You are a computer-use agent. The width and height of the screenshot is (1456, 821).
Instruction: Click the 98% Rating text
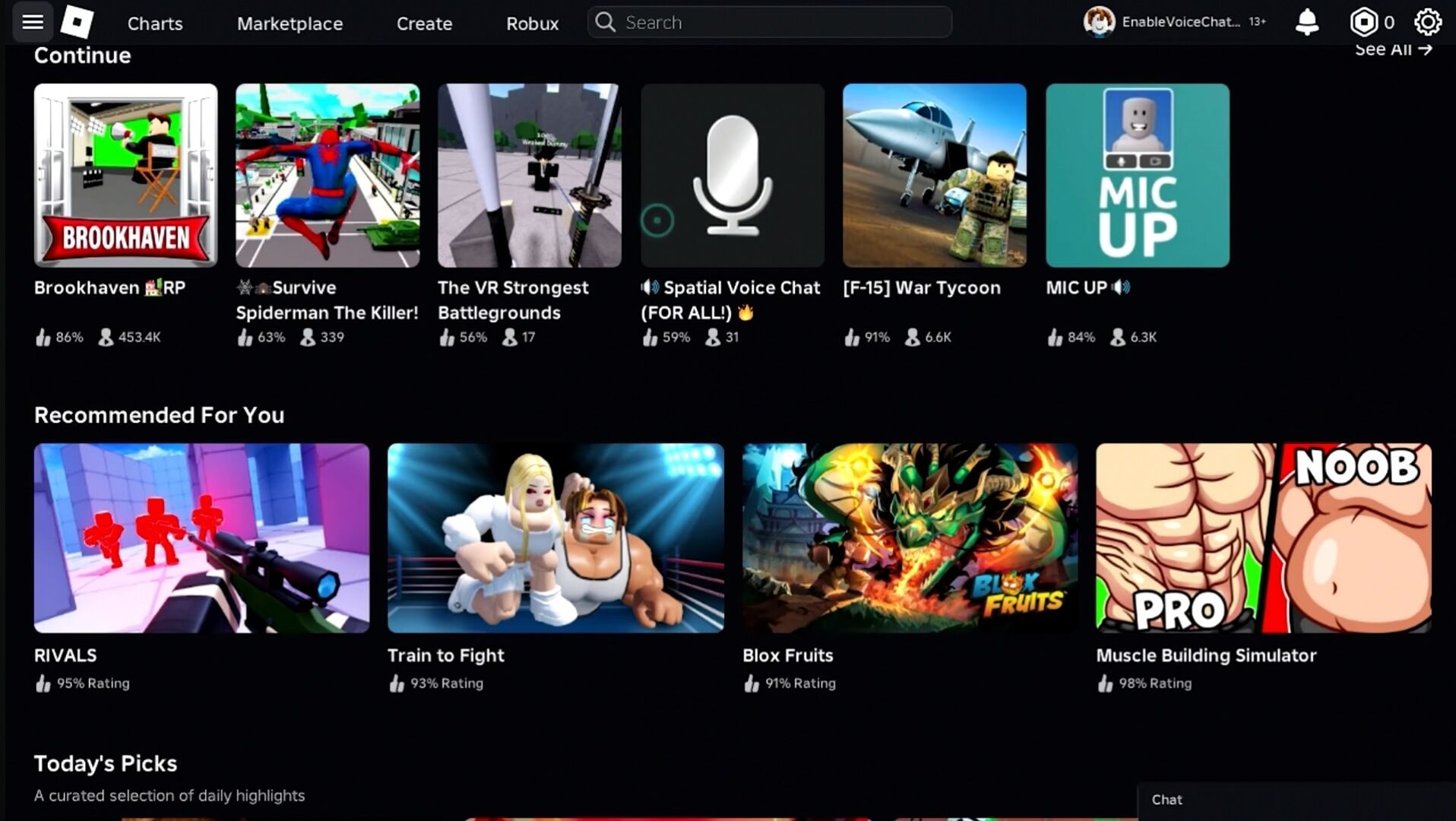(1155, 683)
